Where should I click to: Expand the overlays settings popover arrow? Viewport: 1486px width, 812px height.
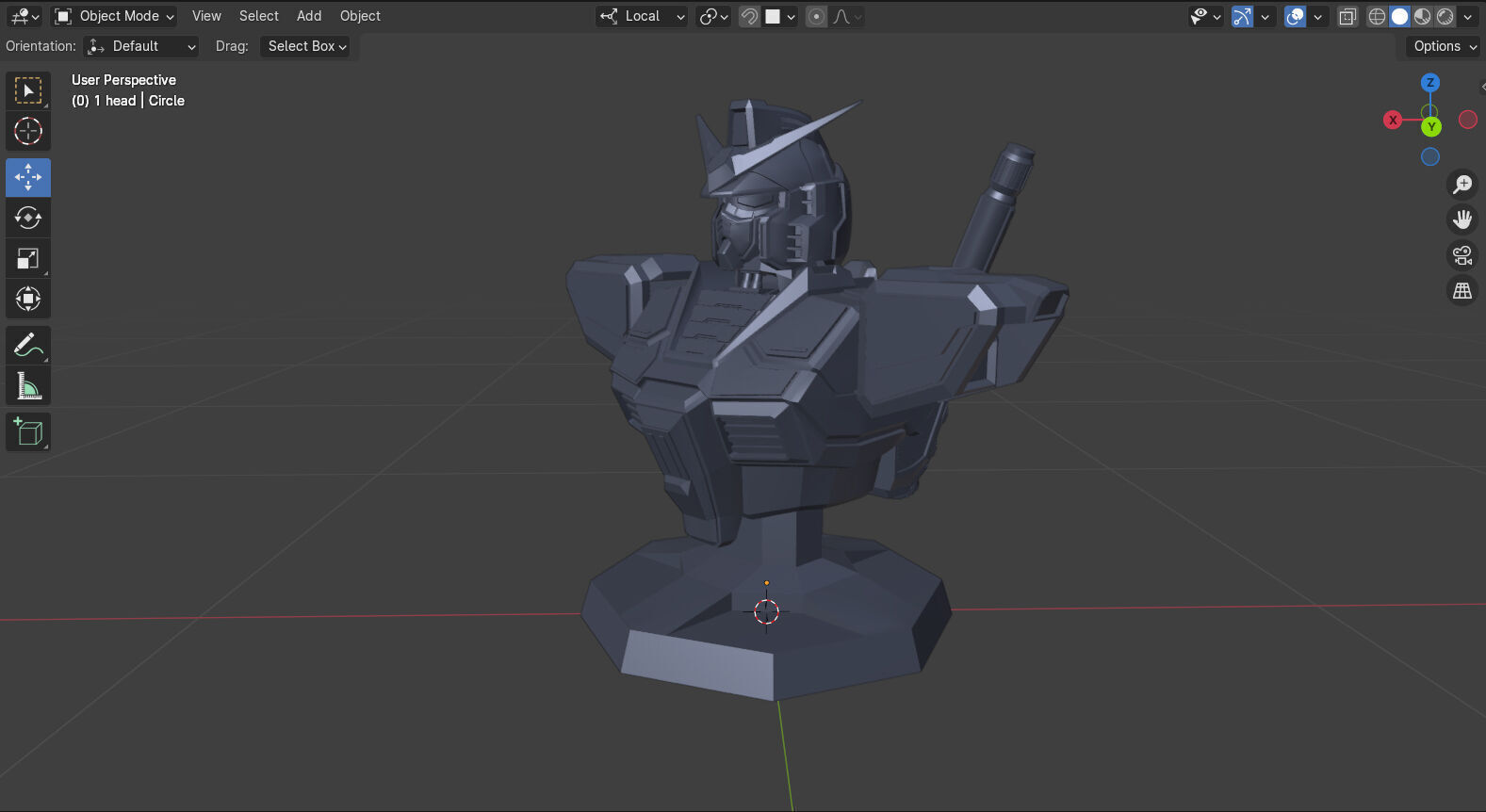coord(1318,16)
